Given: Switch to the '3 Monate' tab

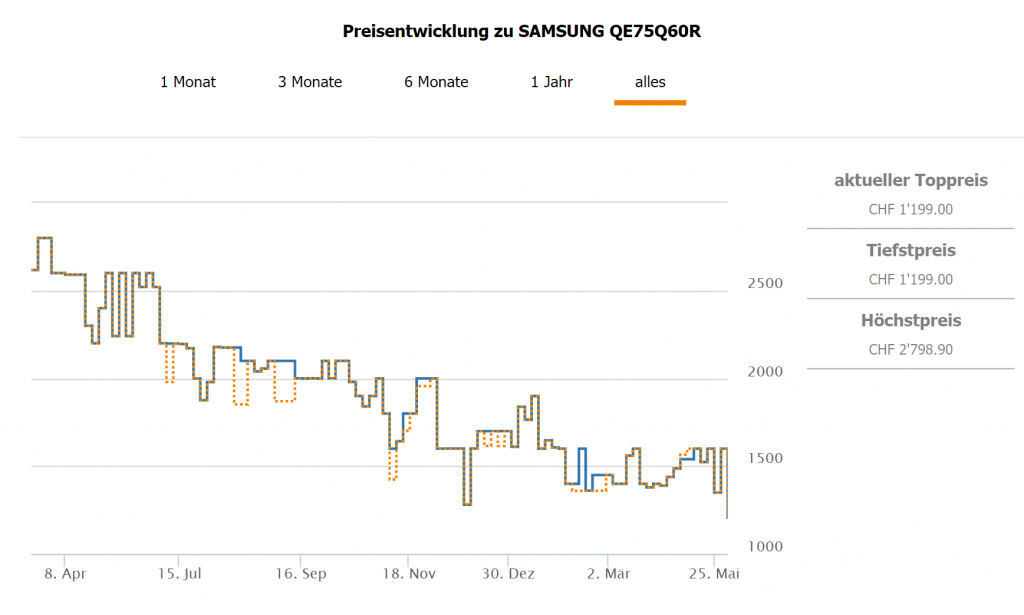Looking at the screenshot, I should click(x=310, y=82).
